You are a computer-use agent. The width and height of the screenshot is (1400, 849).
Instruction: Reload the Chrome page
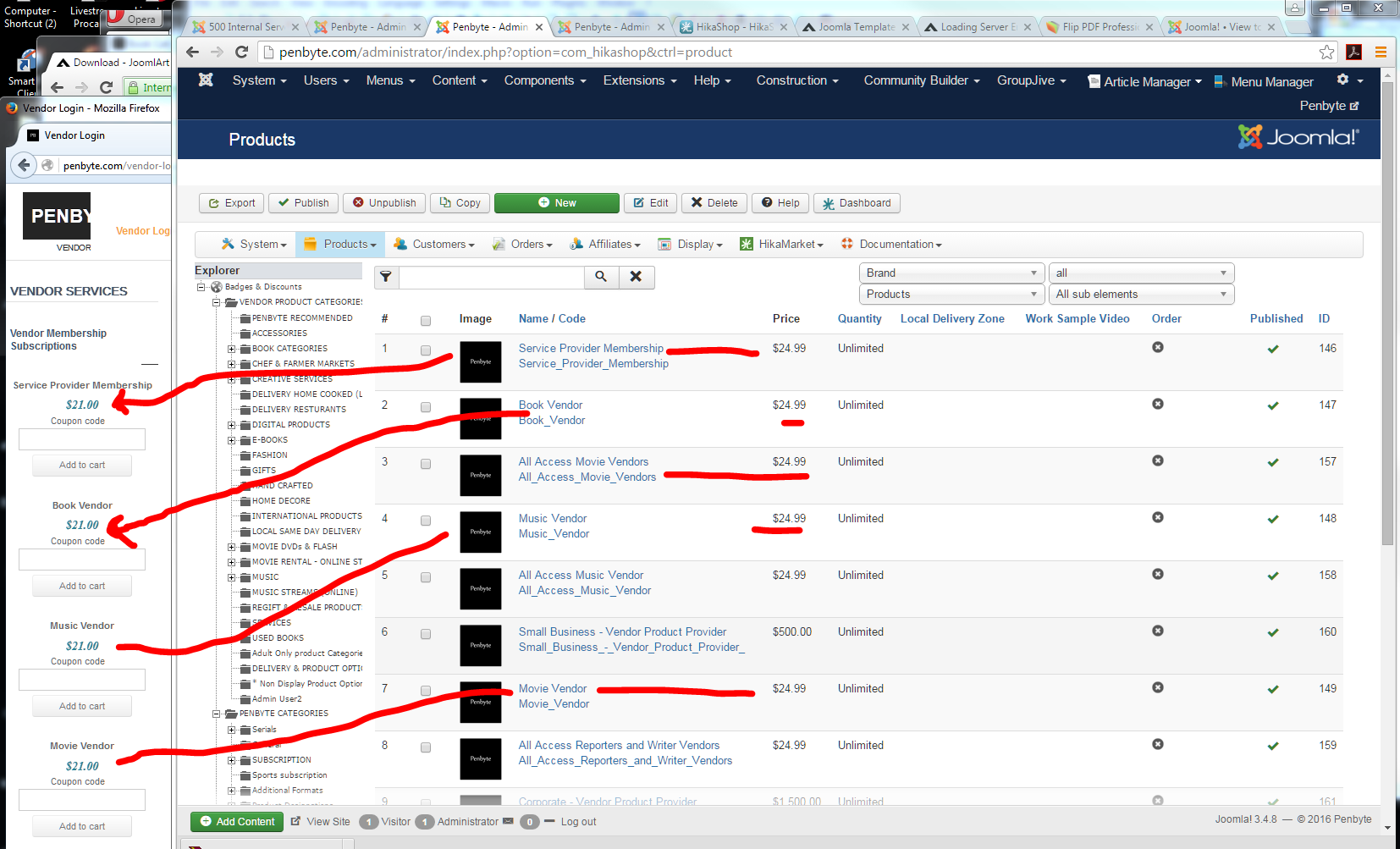pos(241,52)
